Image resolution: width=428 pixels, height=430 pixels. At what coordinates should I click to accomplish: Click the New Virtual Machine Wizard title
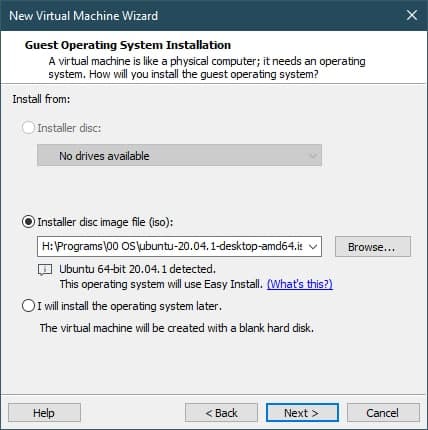coord(83,16)
